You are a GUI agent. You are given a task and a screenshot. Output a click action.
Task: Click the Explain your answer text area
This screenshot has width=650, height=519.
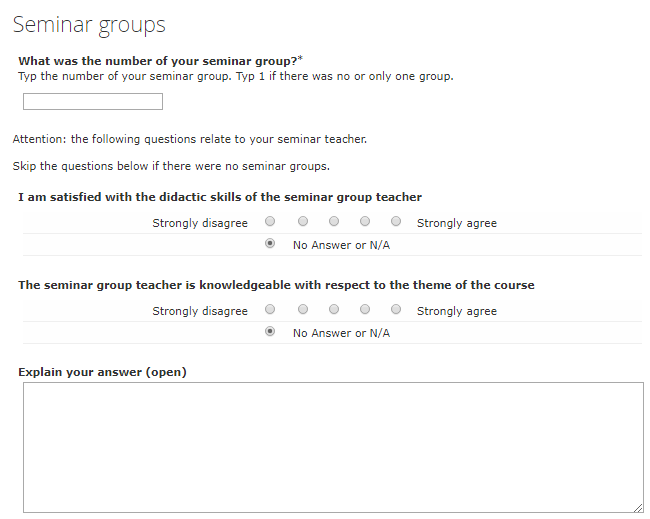point(333,448)
